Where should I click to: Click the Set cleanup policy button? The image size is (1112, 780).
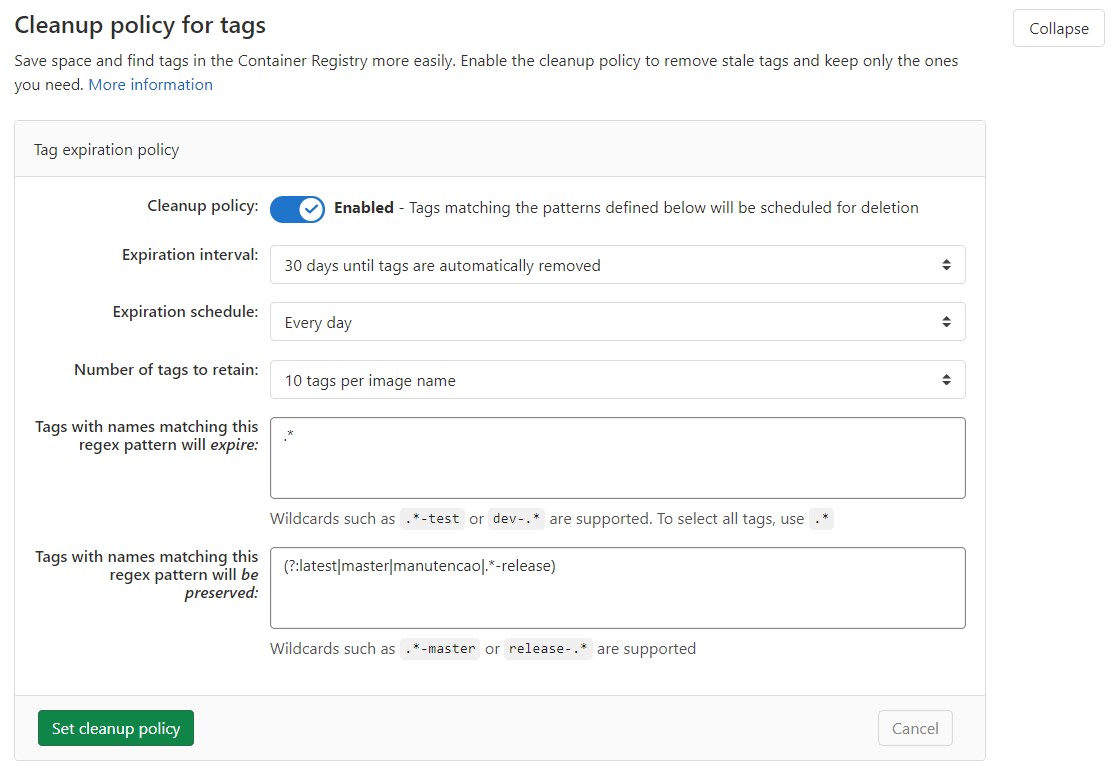(x=115, y=728)
